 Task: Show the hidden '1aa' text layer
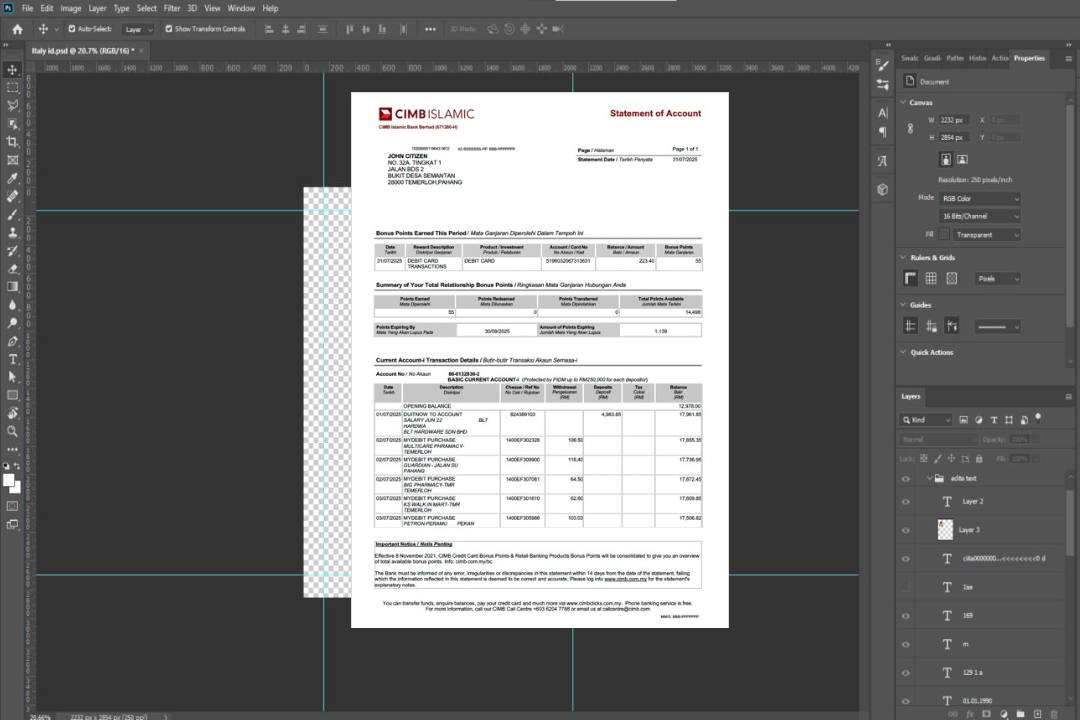906,588
